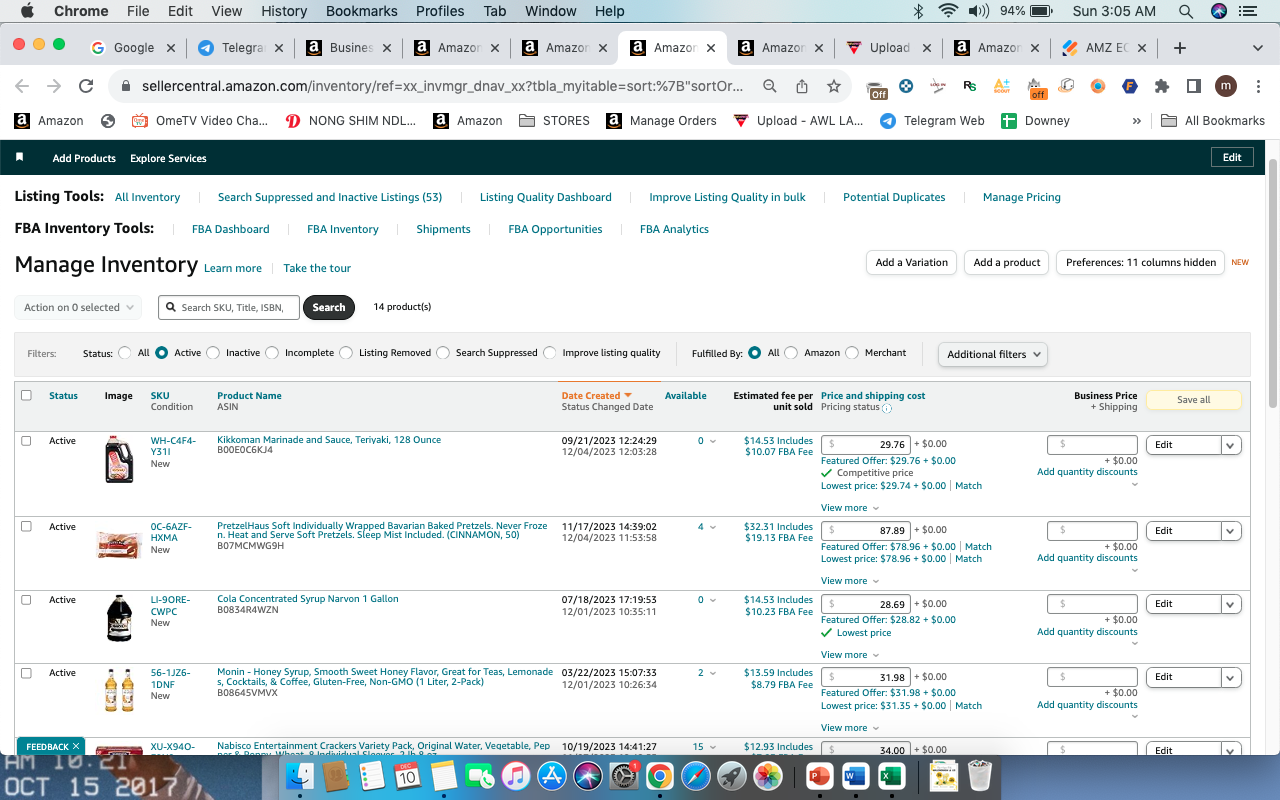Select the 'Search Suppressed' status filter
The width and height of the screenshot is (1280, 800).
(443, 353)
